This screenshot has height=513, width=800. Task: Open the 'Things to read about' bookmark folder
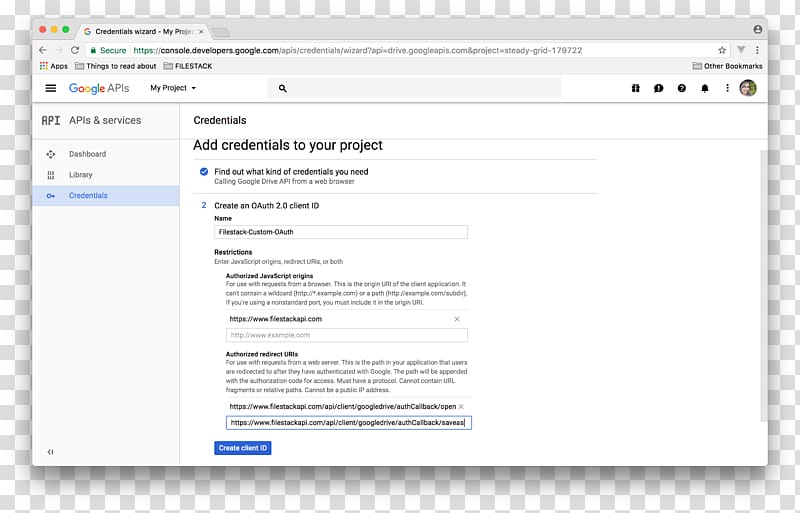tap(115, 66)
